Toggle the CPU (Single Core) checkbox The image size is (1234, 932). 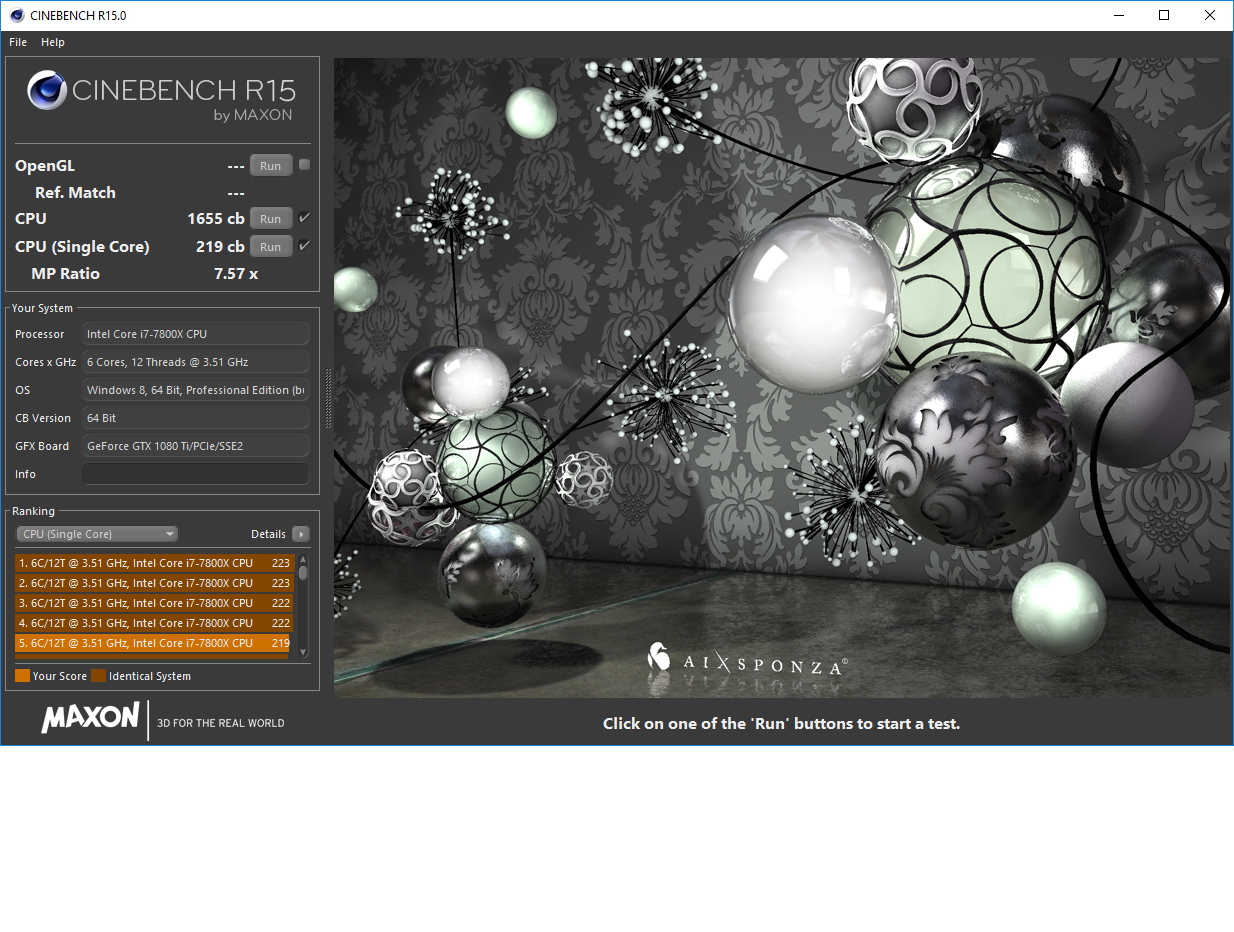click(304, 246)
